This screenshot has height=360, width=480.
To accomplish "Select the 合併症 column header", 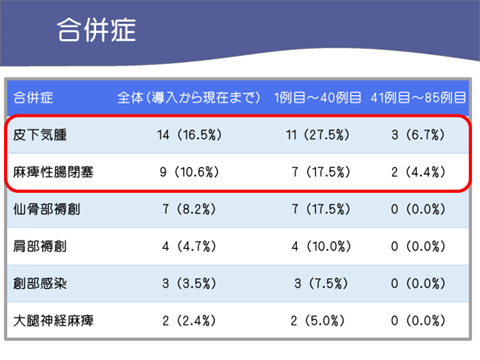I will point(33,98).
